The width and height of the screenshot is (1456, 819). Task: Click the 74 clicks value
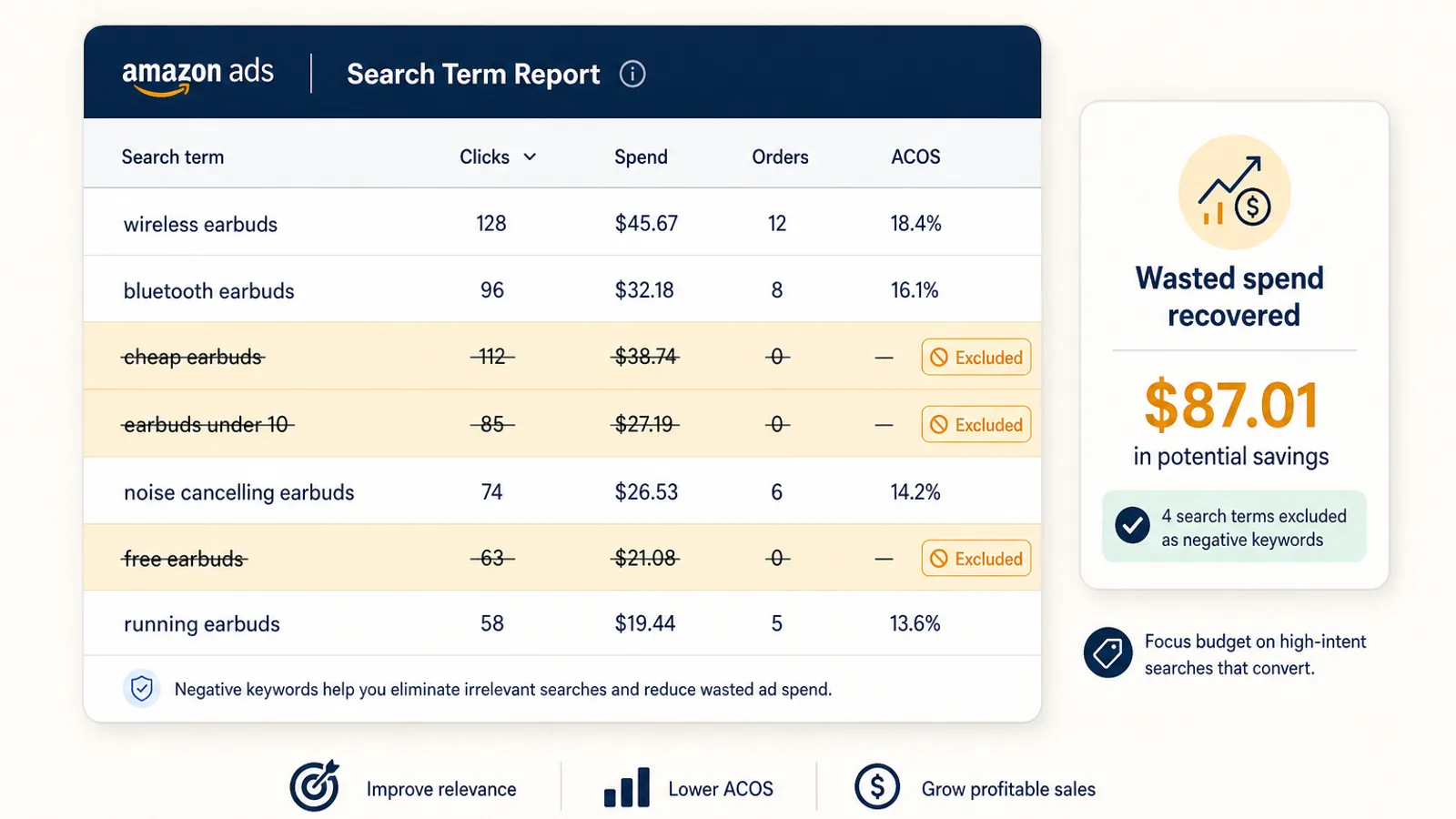[491, 492]
